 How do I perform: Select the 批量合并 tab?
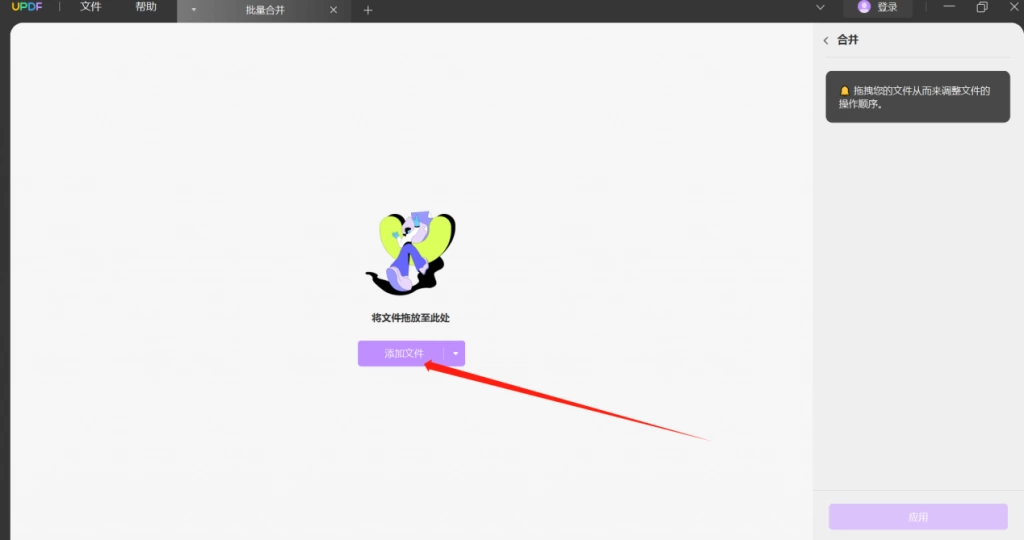[265, 10]
